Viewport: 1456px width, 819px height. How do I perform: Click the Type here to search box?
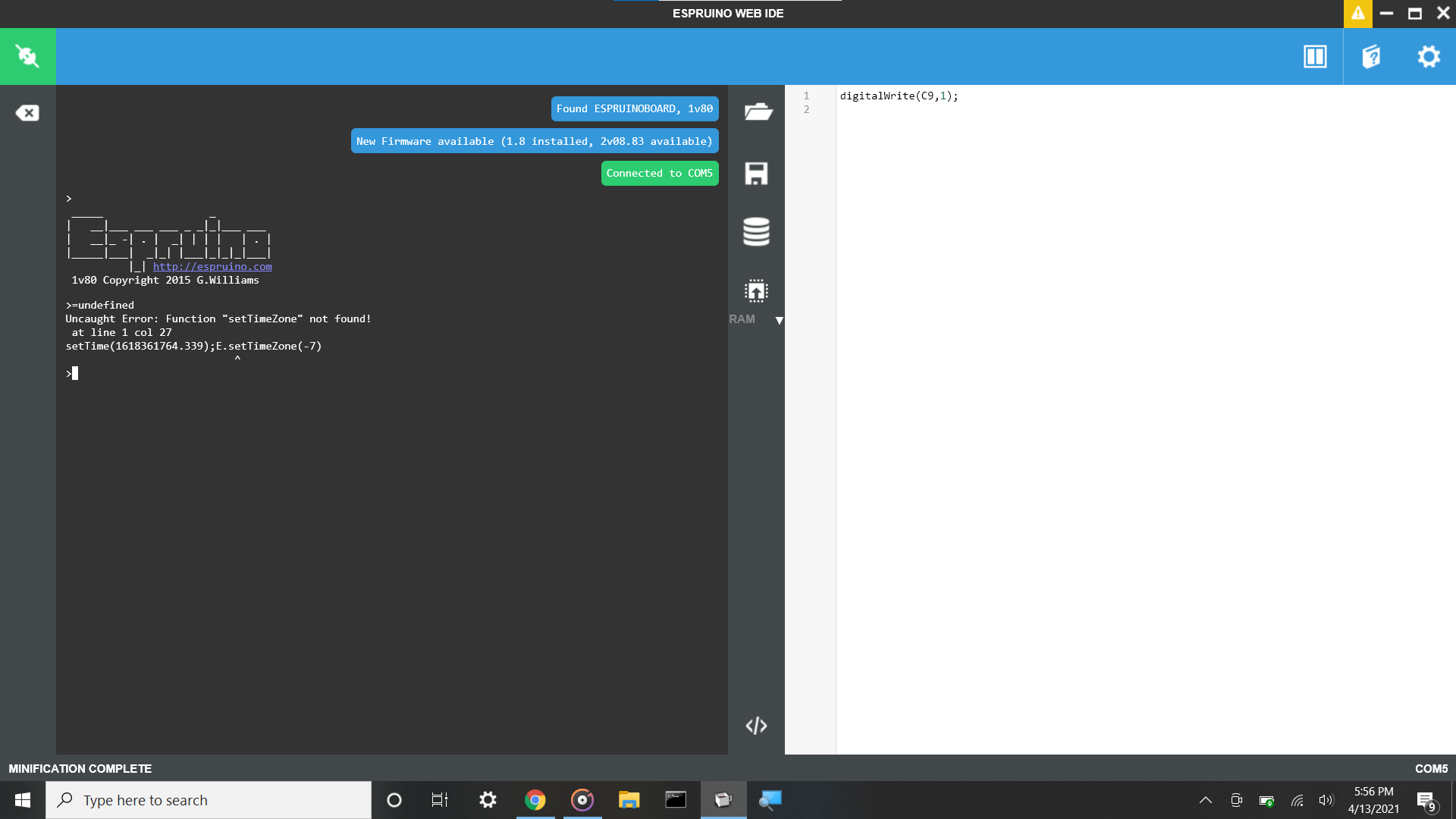point(209,800)
